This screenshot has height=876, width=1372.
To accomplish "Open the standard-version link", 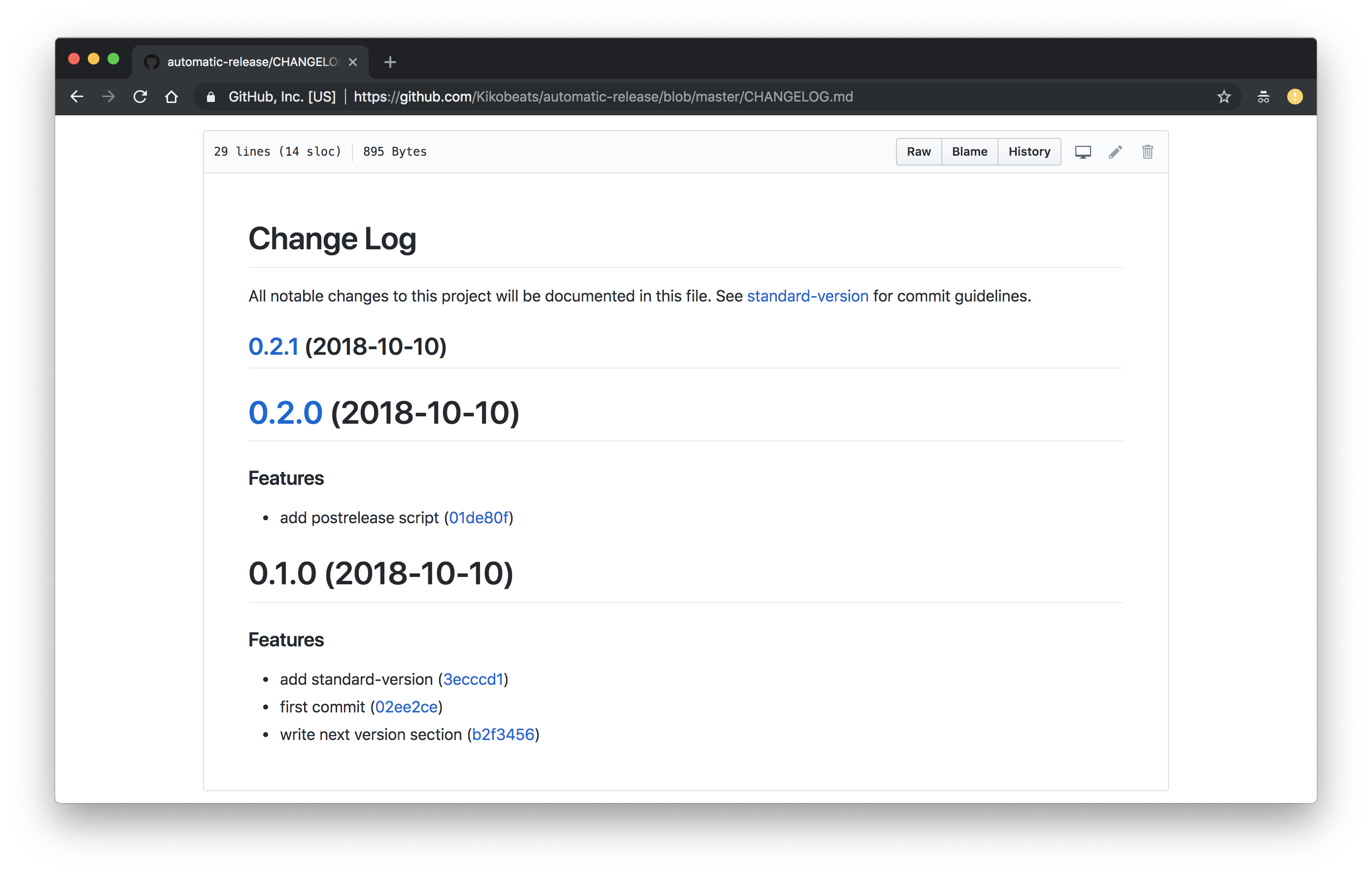I will pyautogui.click(x=807, y=296).
